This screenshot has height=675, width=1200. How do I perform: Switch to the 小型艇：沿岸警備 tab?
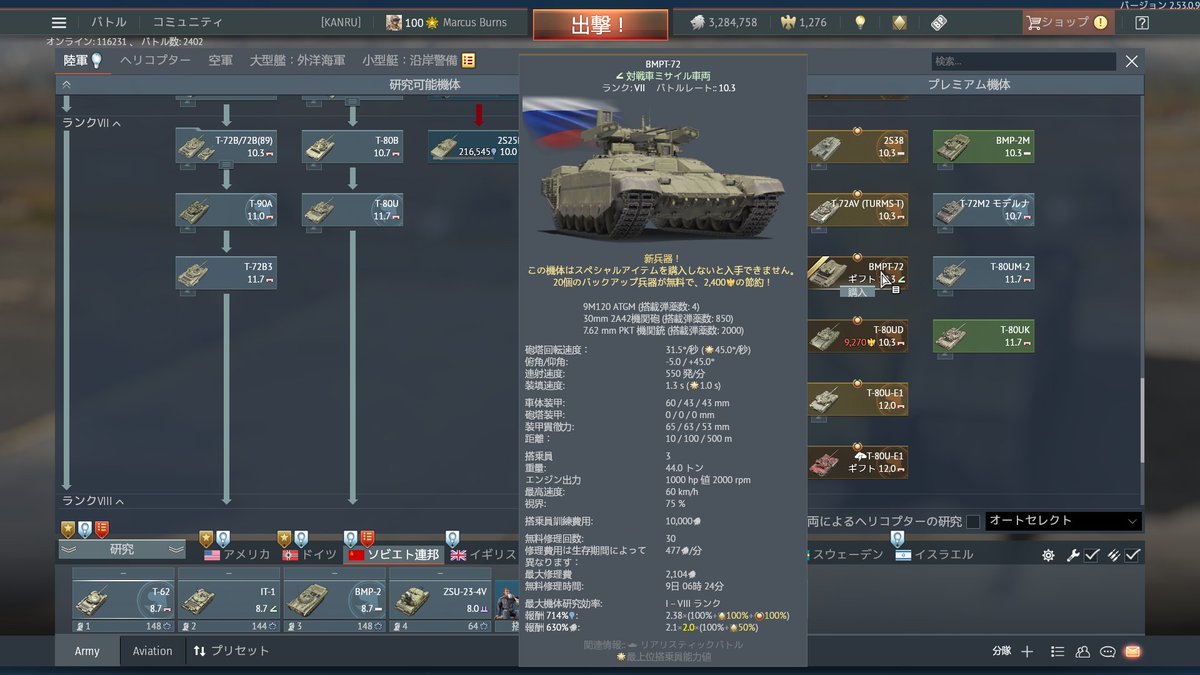(418, 61)
